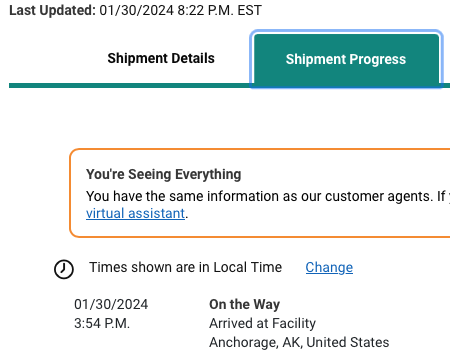
Task: Click the You're Seeing Everything heading
Action: coord(163,174)
